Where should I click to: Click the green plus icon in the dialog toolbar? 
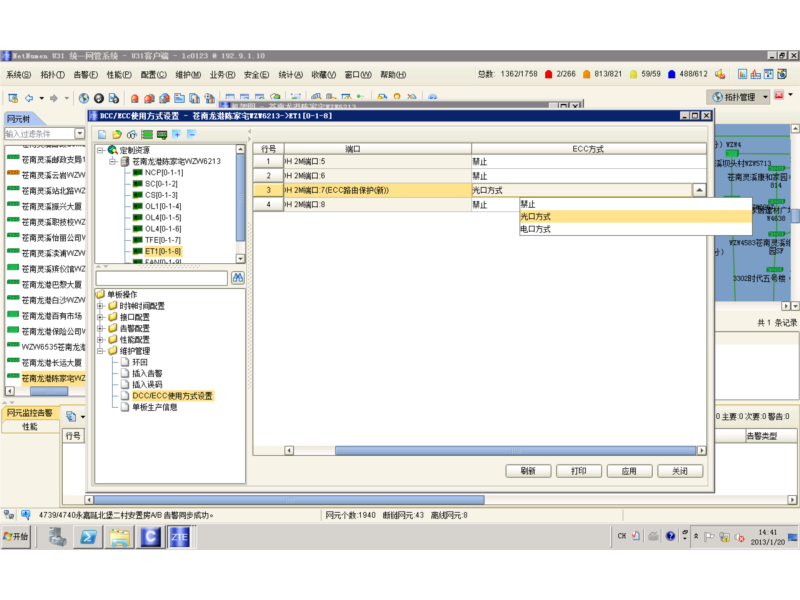coord(177,134)
